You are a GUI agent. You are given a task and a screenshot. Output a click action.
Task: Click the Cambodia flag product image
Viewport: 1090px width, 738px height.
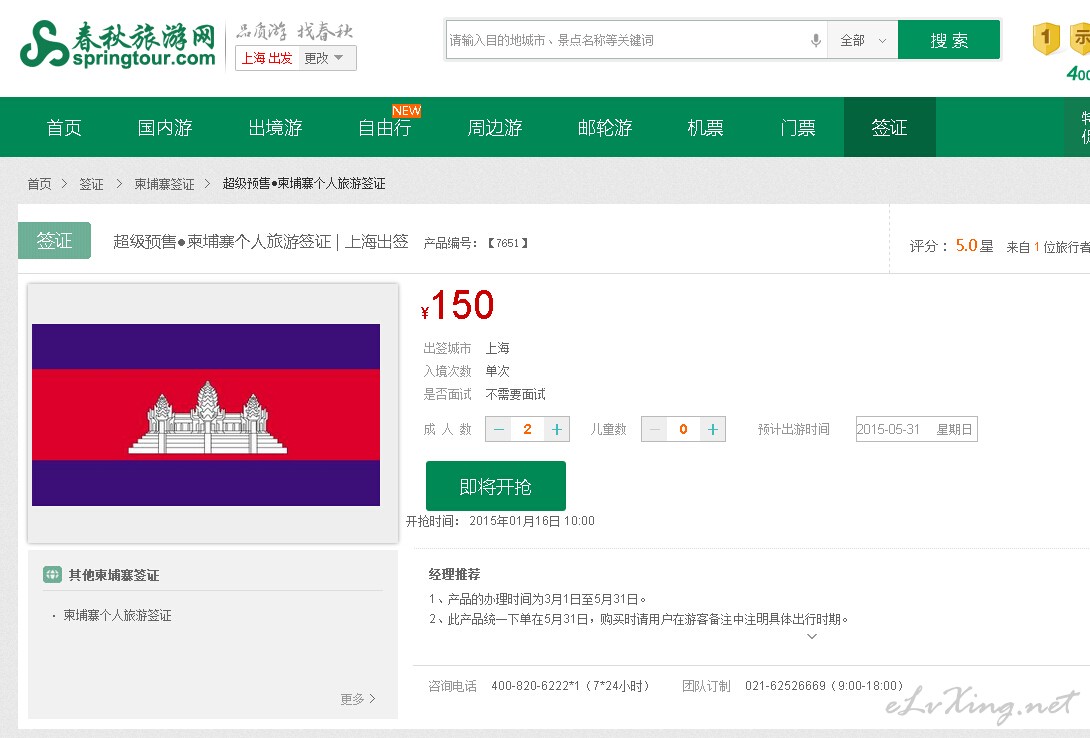(x=206, y=415)
